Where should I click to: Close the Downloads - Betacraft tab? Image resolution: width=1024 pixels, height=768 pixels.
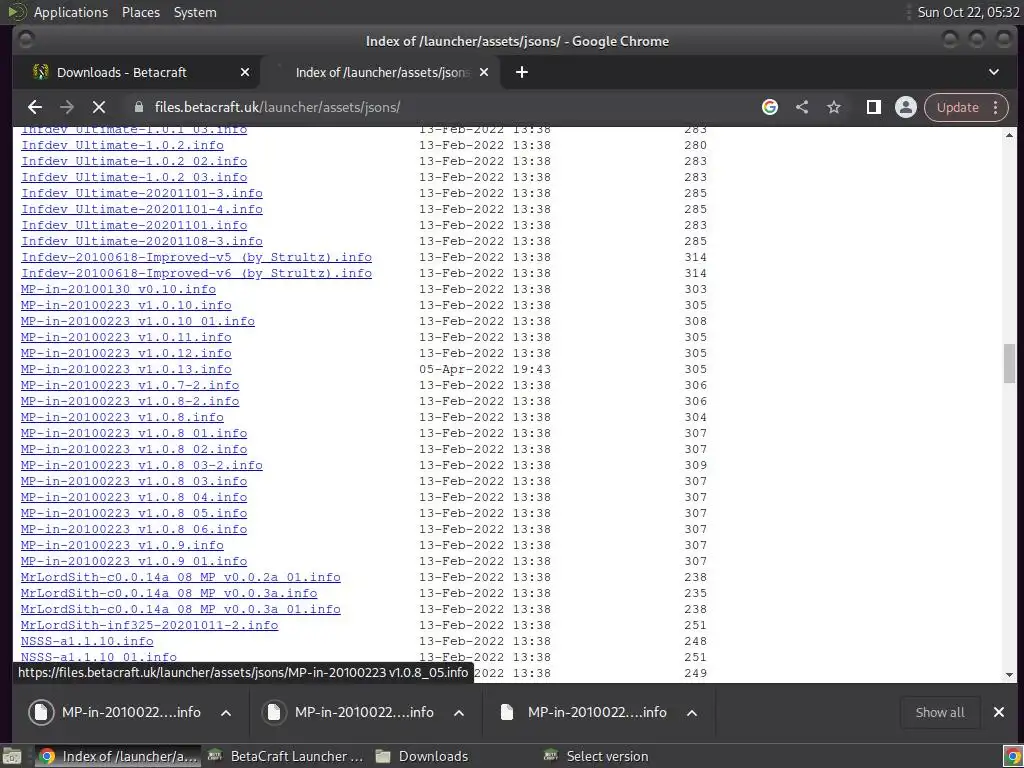245,72
